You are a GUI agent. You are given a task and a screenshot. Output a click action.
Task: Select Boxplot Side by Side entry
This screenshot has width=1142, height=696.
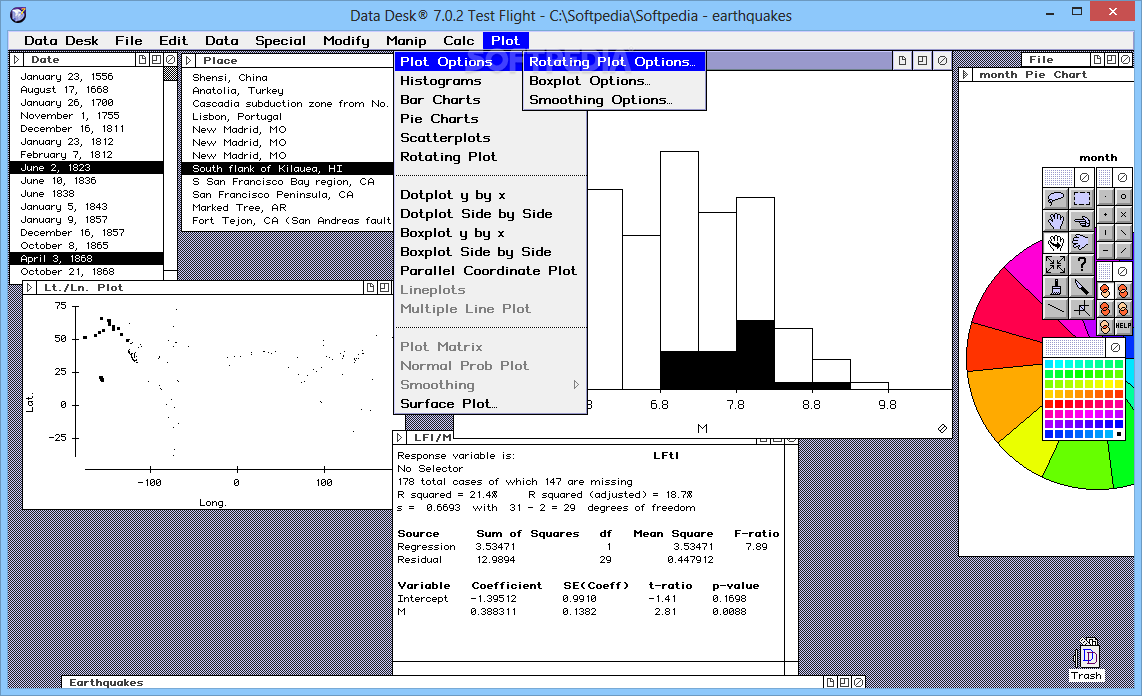coord(490,252)
